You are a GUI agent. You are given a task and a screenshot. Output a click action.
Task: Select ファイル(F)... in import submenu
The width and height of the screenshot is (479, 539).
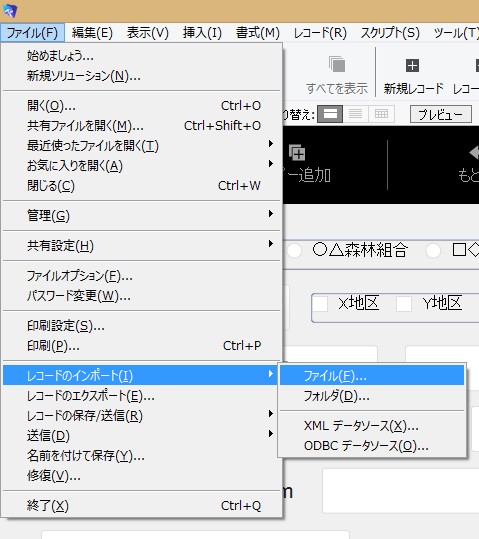[x=372, y=375]
